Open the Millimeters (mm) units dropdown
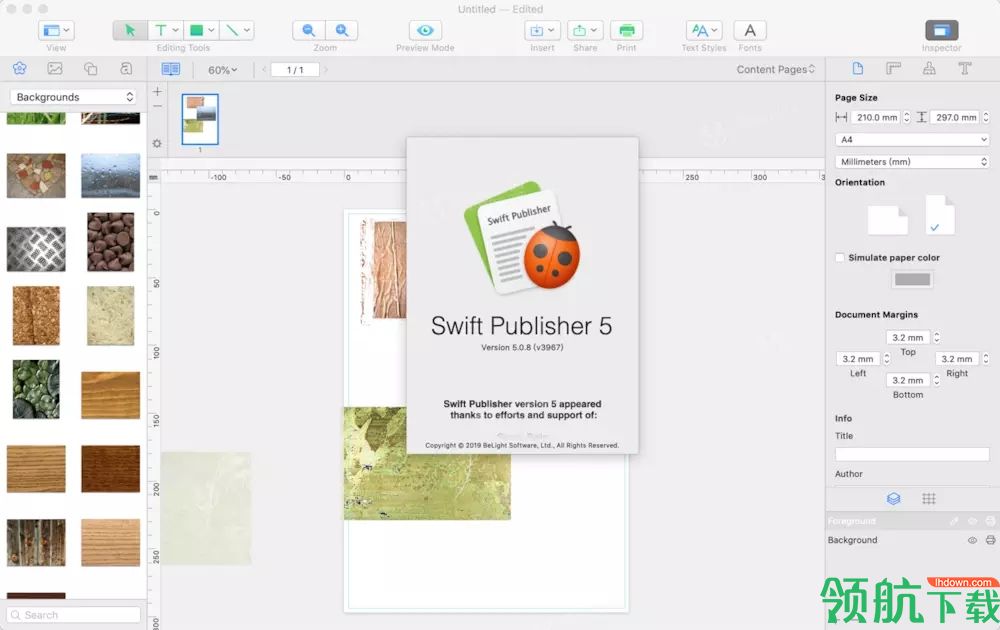 point(912,162)
